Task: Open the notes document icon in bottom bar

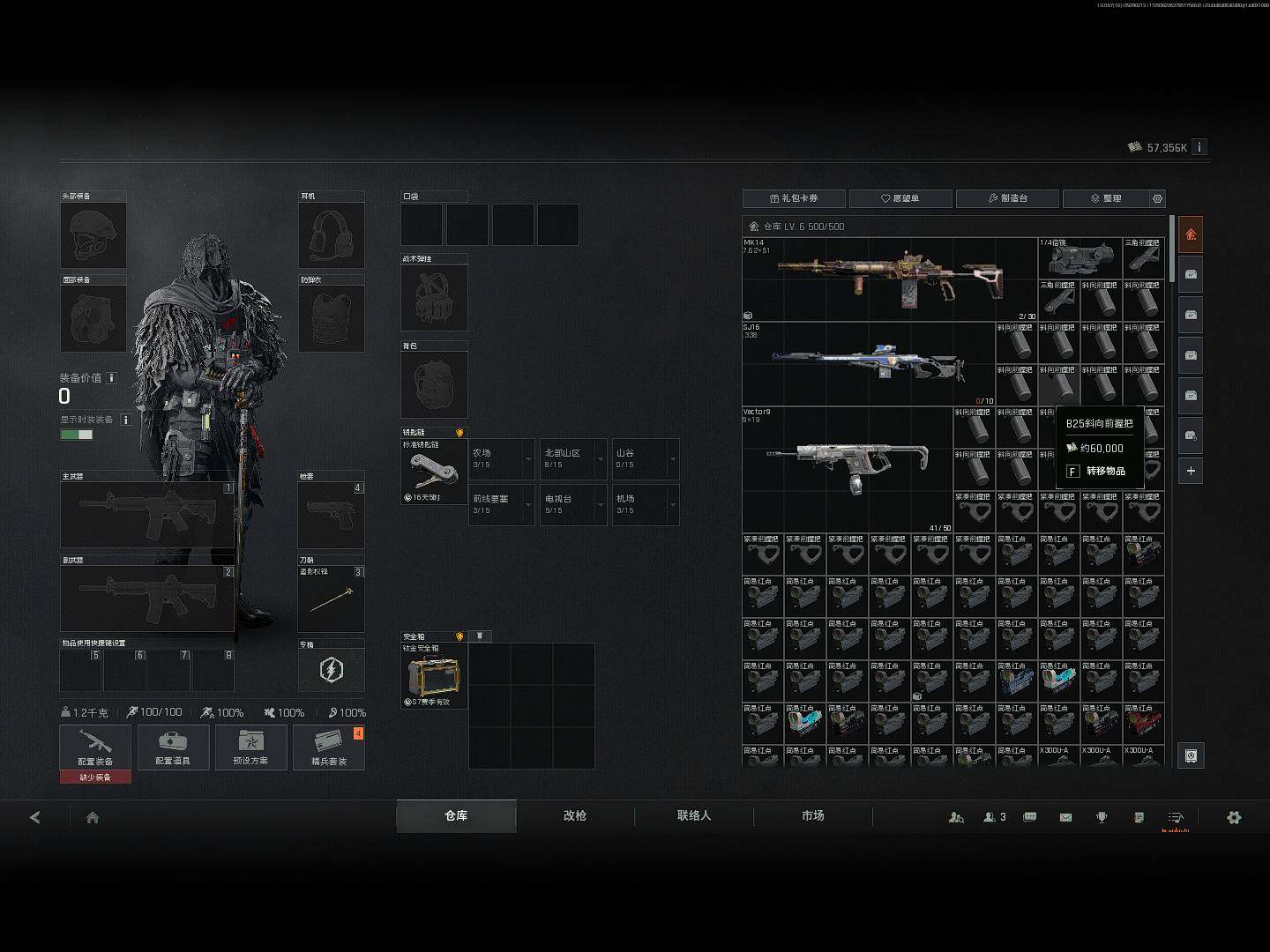Action: [x=1139, y=817]
